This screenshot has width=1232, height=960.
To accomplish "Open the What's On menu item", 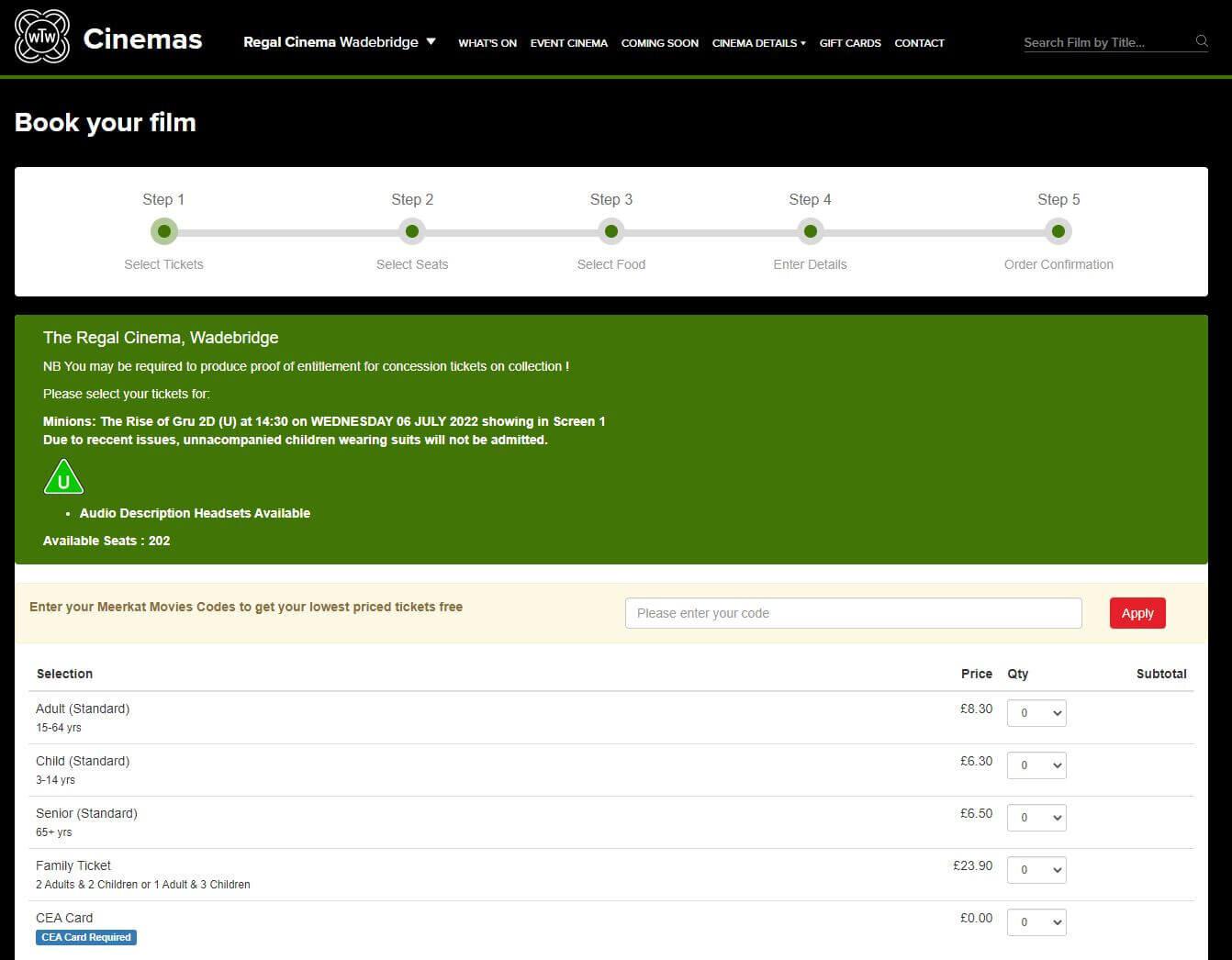I will pyautogui.click(x=487, y=43).
